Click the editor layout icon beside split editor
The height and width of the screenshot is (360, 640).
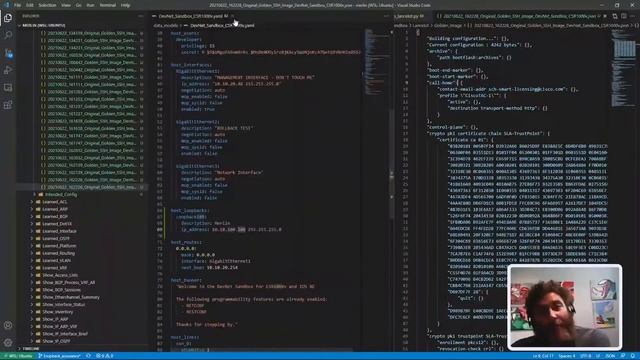point(624,16)
